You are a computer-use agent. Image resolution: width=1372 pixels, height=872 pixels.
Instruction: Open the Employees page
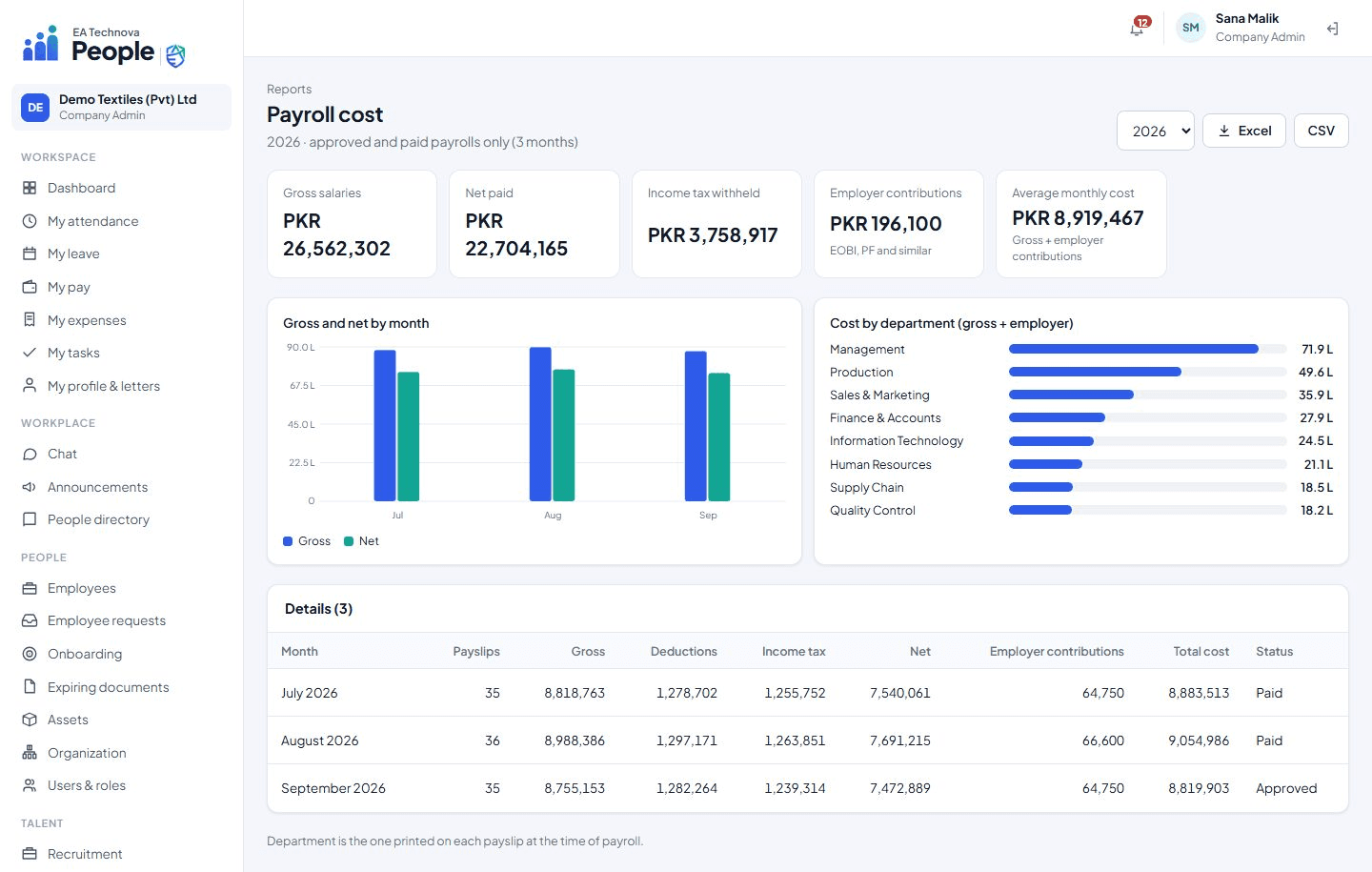point(121,588)
